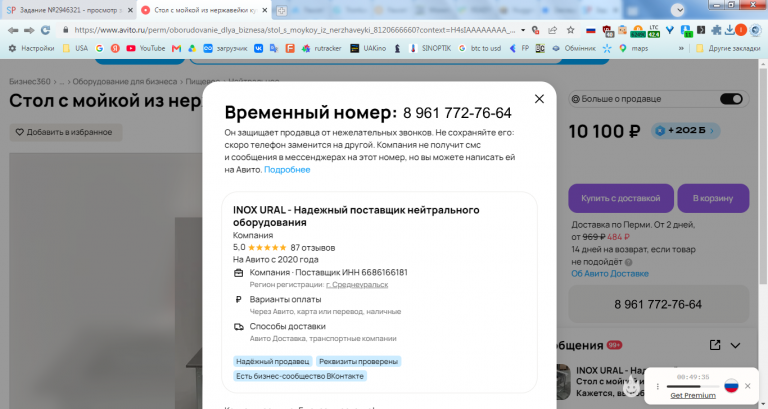Open the Настройки bookmark
Image resolution: width=768 pixels, height=409 pixels.
coord(31,48)
